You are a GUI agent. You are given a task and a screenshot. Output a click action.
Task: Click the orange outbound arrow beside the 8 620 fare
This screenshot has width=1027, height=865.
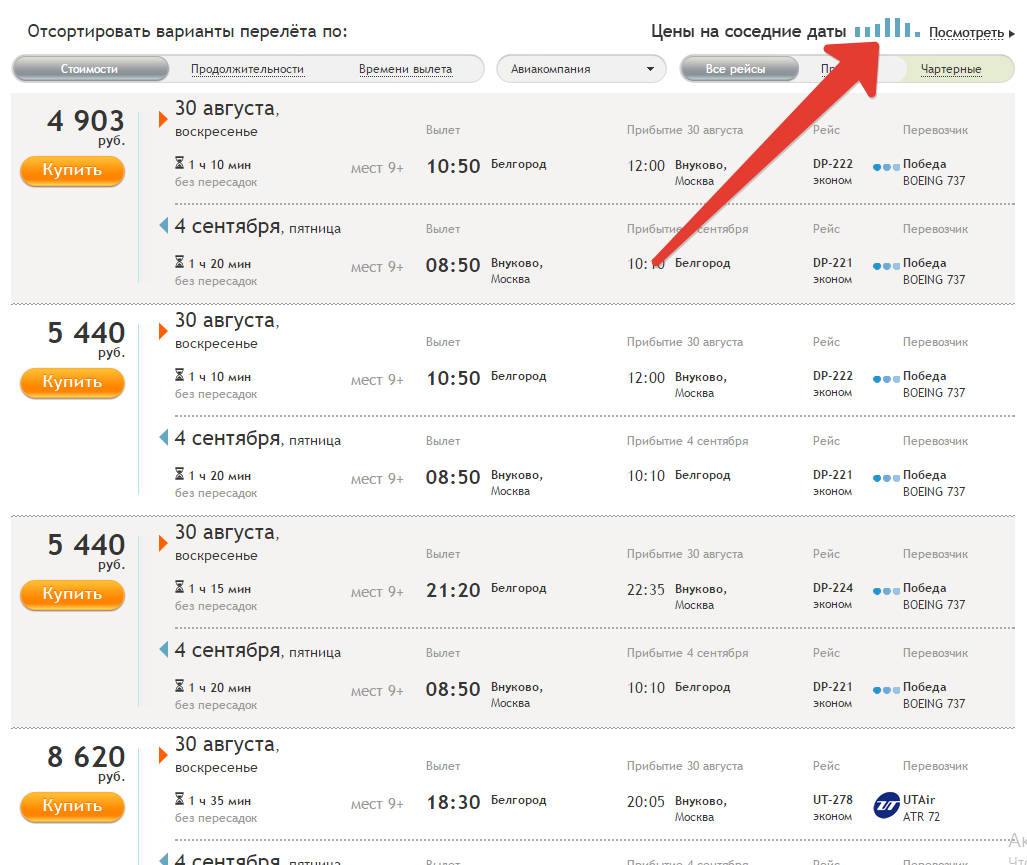click(163, 756)
